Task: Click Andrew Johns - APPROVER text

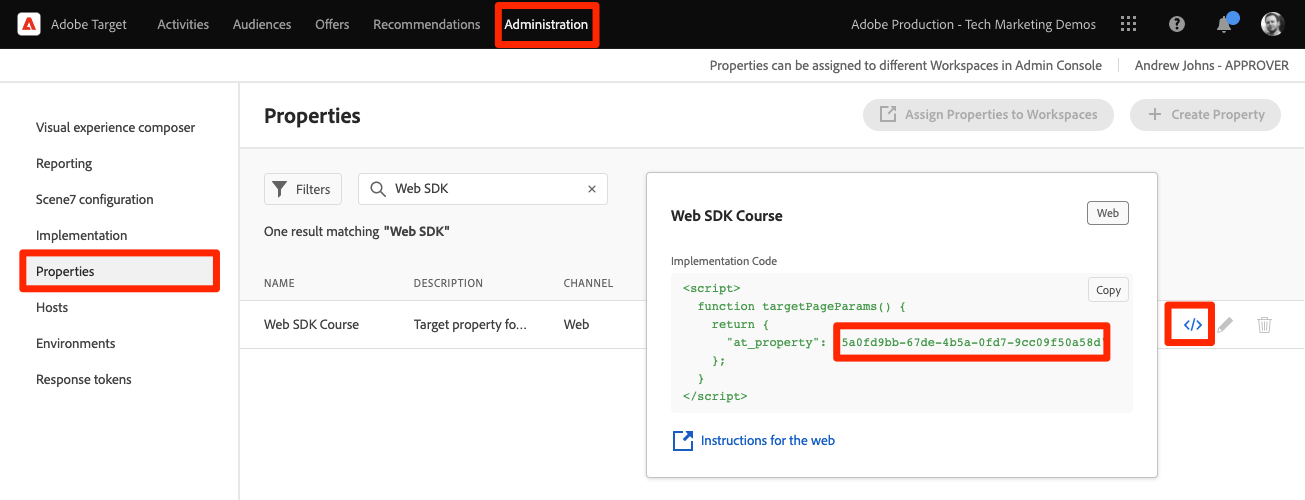Action: click(1212, 65)
